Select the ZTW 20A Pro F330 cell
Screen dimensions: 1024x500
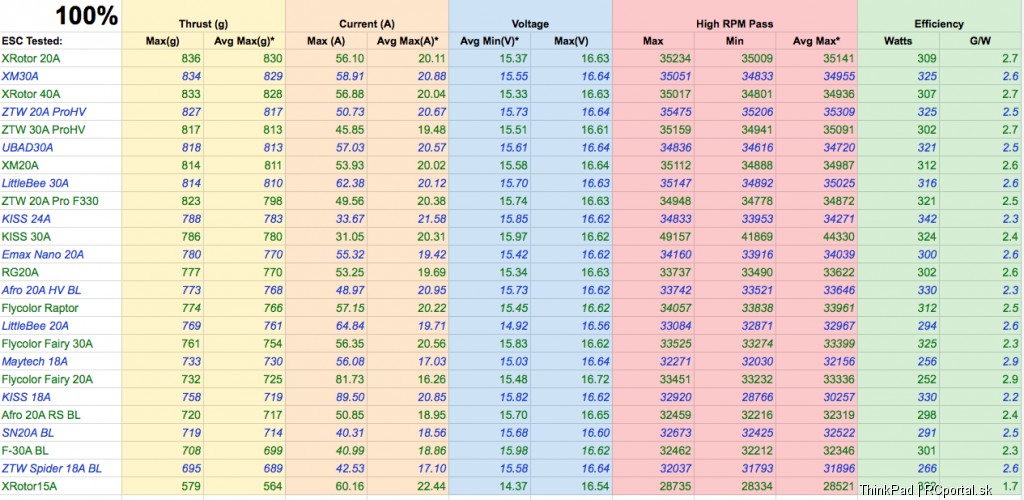pos(50,201)
